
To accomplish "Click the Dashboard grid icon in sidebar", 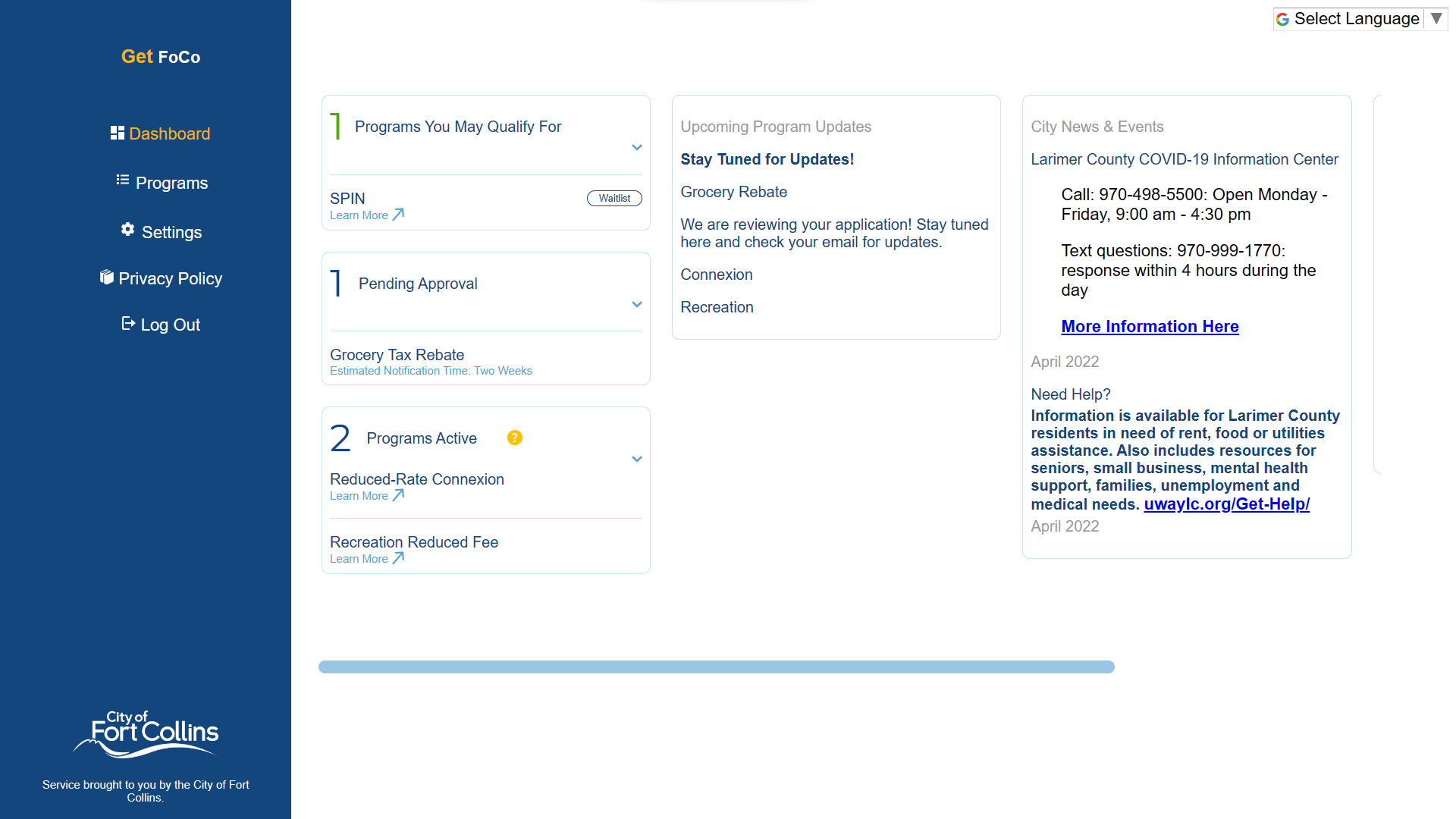I will pos(117,133).
